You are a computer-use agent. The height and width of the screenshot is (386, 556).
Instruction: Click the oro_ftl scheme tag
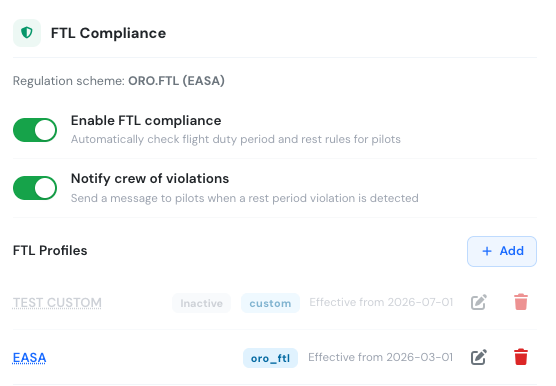(270, 358)
